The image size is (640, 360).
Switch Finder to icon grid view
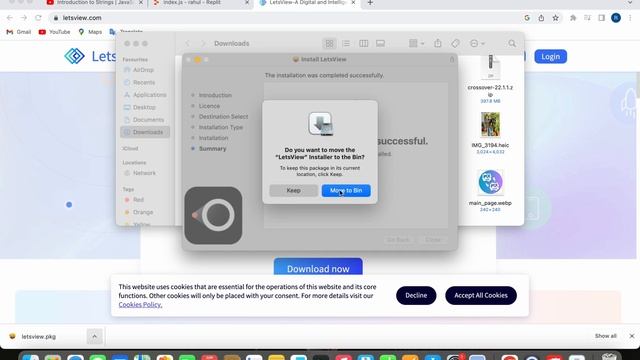coord(329,43)
